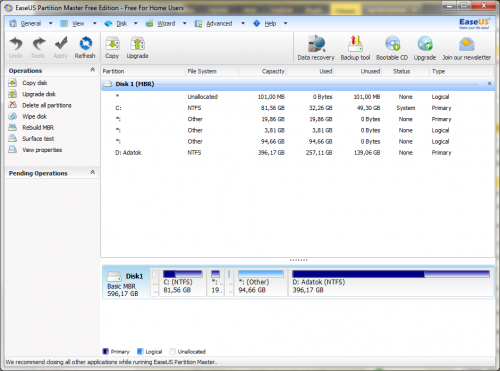This screenshot has height=371, width=500.
Task: Sort by the Unused column header
Action: click(x=358, y=71)
